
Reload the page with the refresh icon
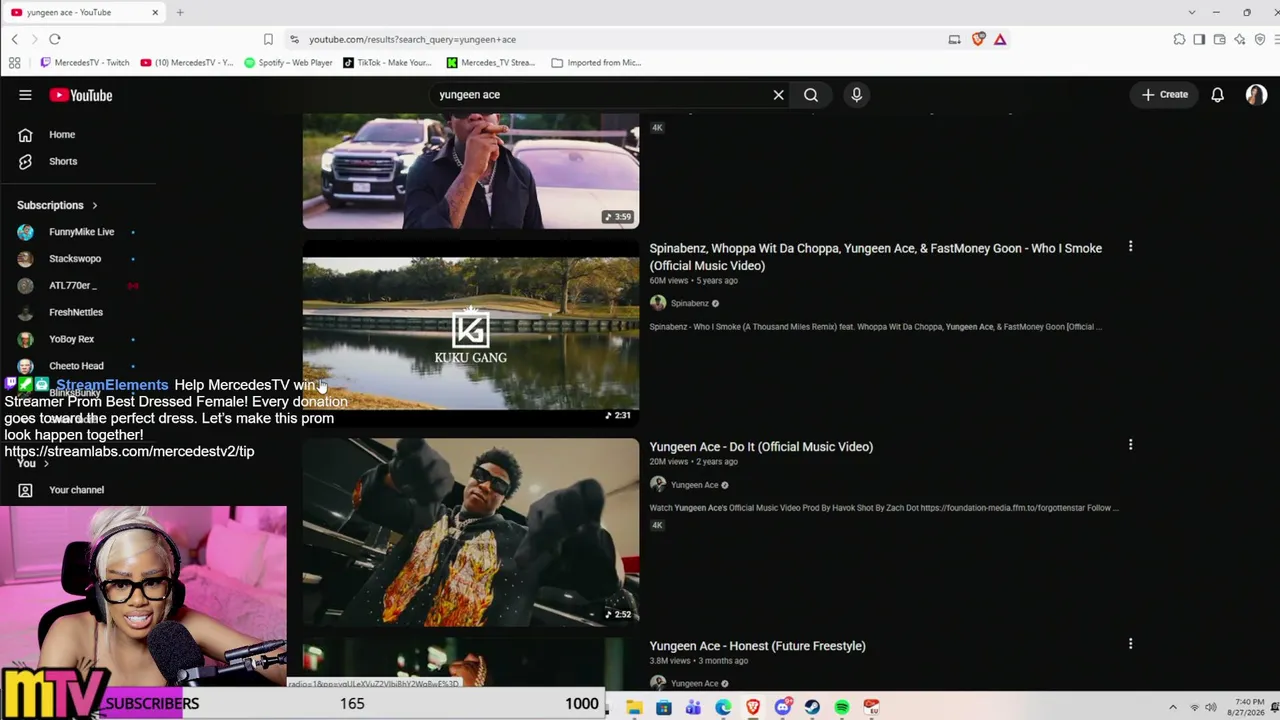point(55,39)
